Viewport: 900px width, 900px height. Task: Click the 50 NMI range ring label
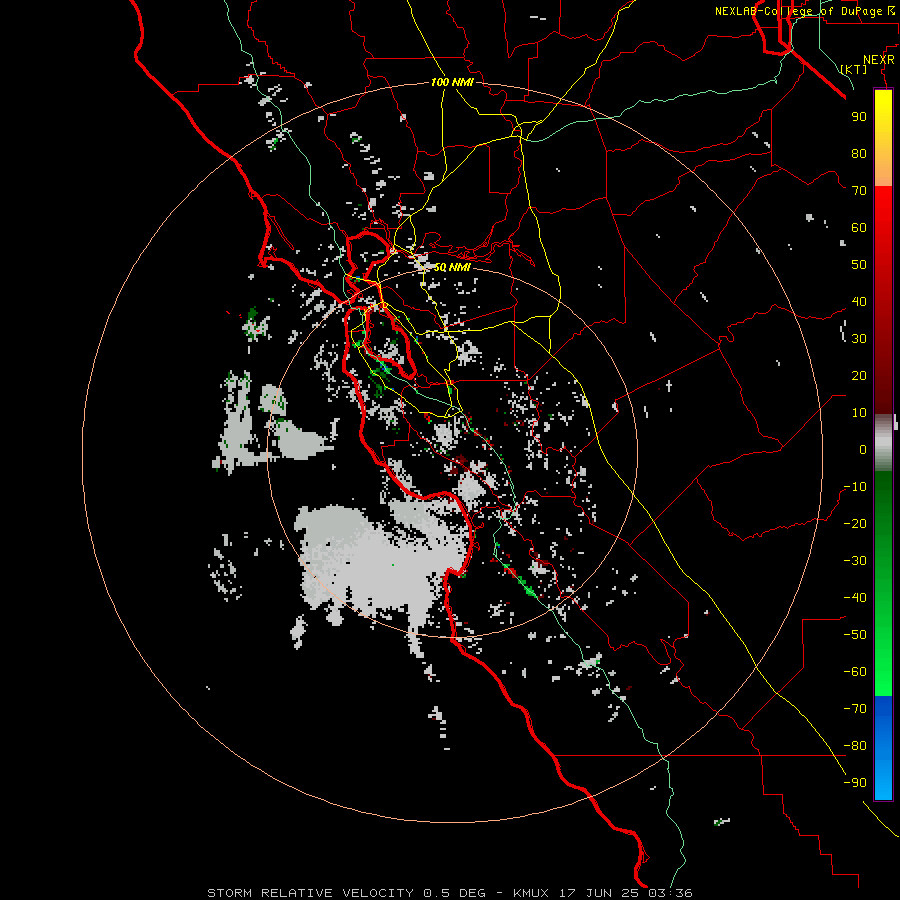point(452,267)
